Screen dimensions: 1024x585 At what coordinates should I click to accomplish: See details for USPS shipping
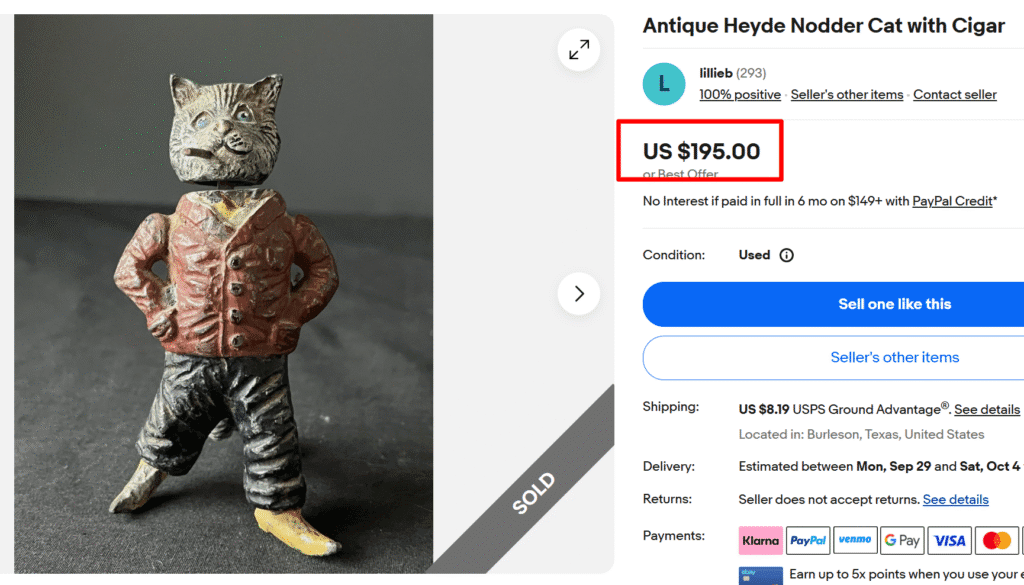[x=986, y=410]
